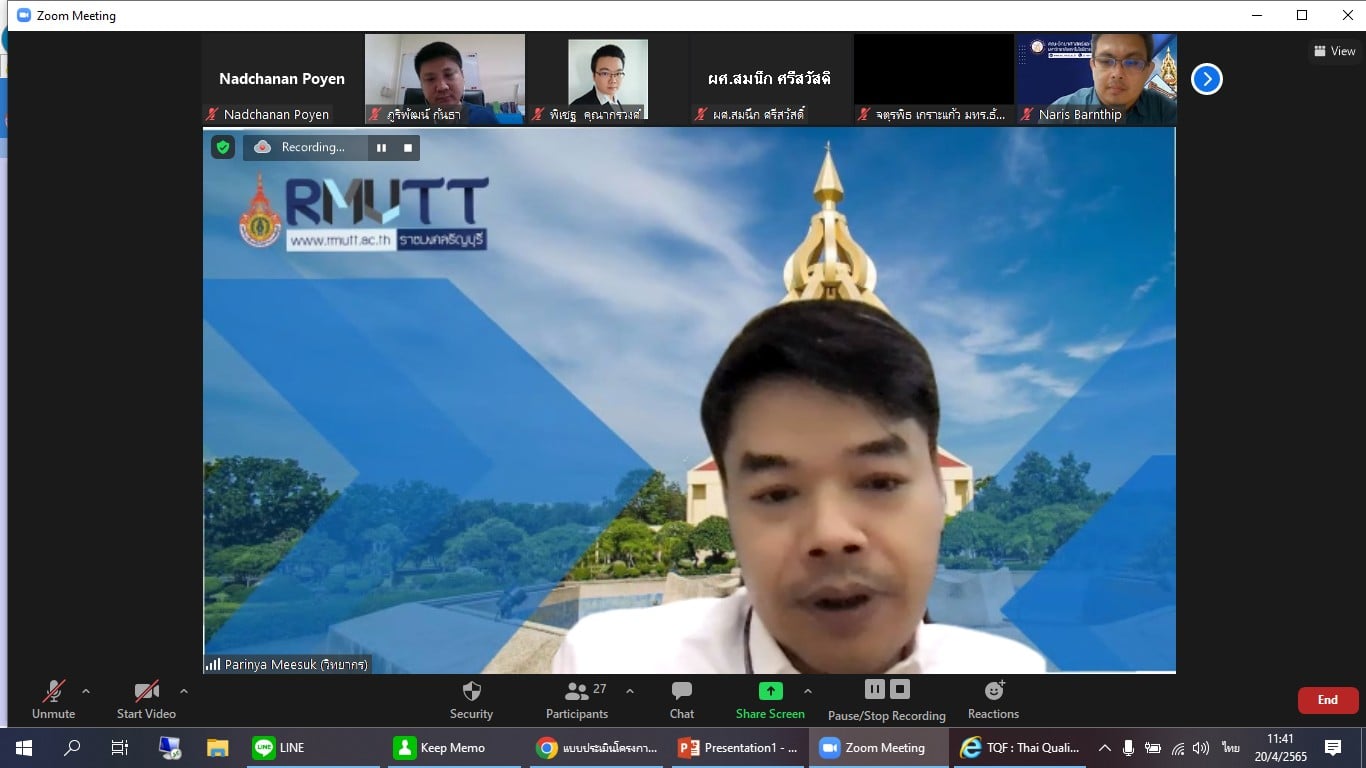Open Task View in taskbar
This screenshot has height=768, width=1366.
120,748
